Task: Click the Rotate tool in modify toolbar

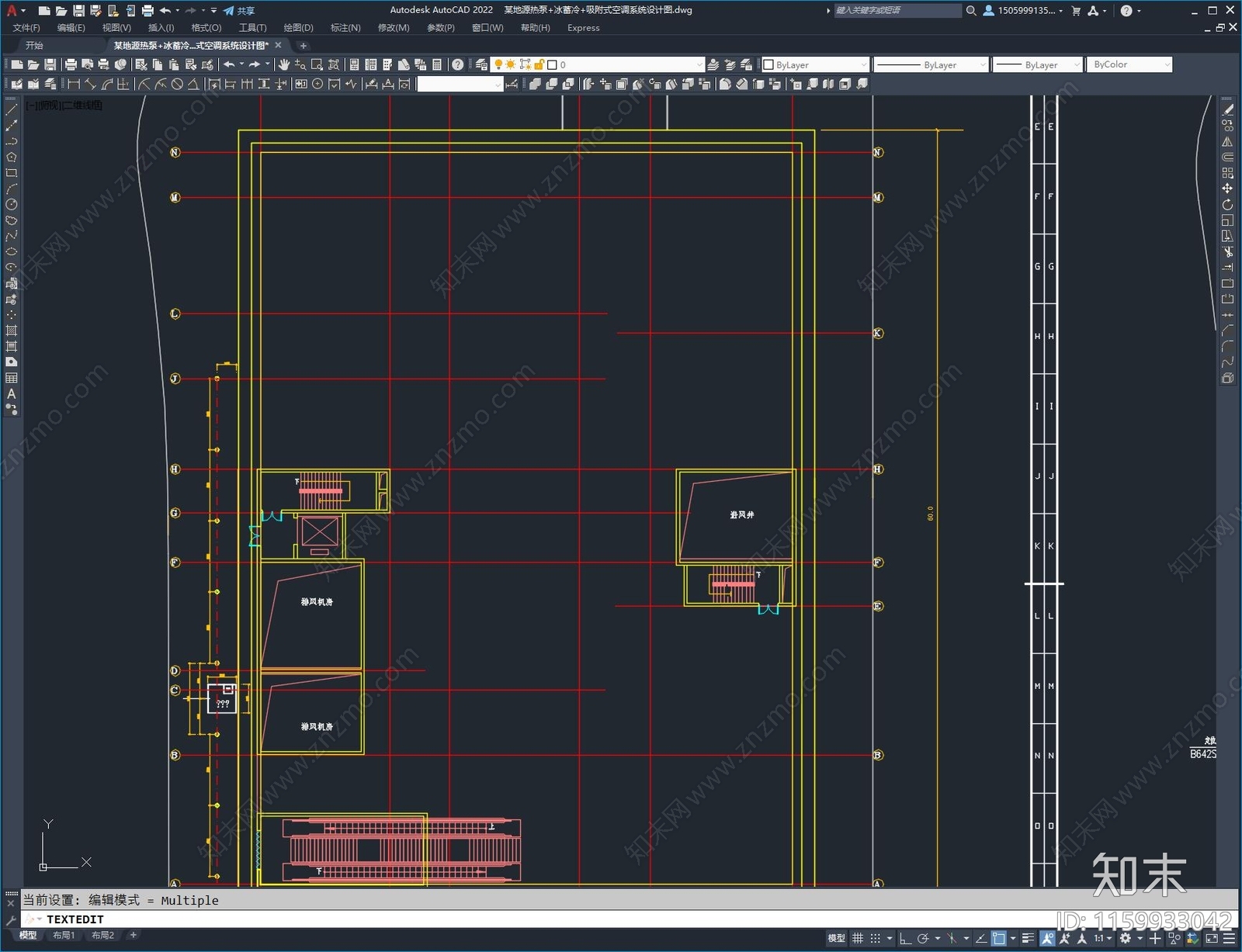Action: click(x=1227, y=205)
